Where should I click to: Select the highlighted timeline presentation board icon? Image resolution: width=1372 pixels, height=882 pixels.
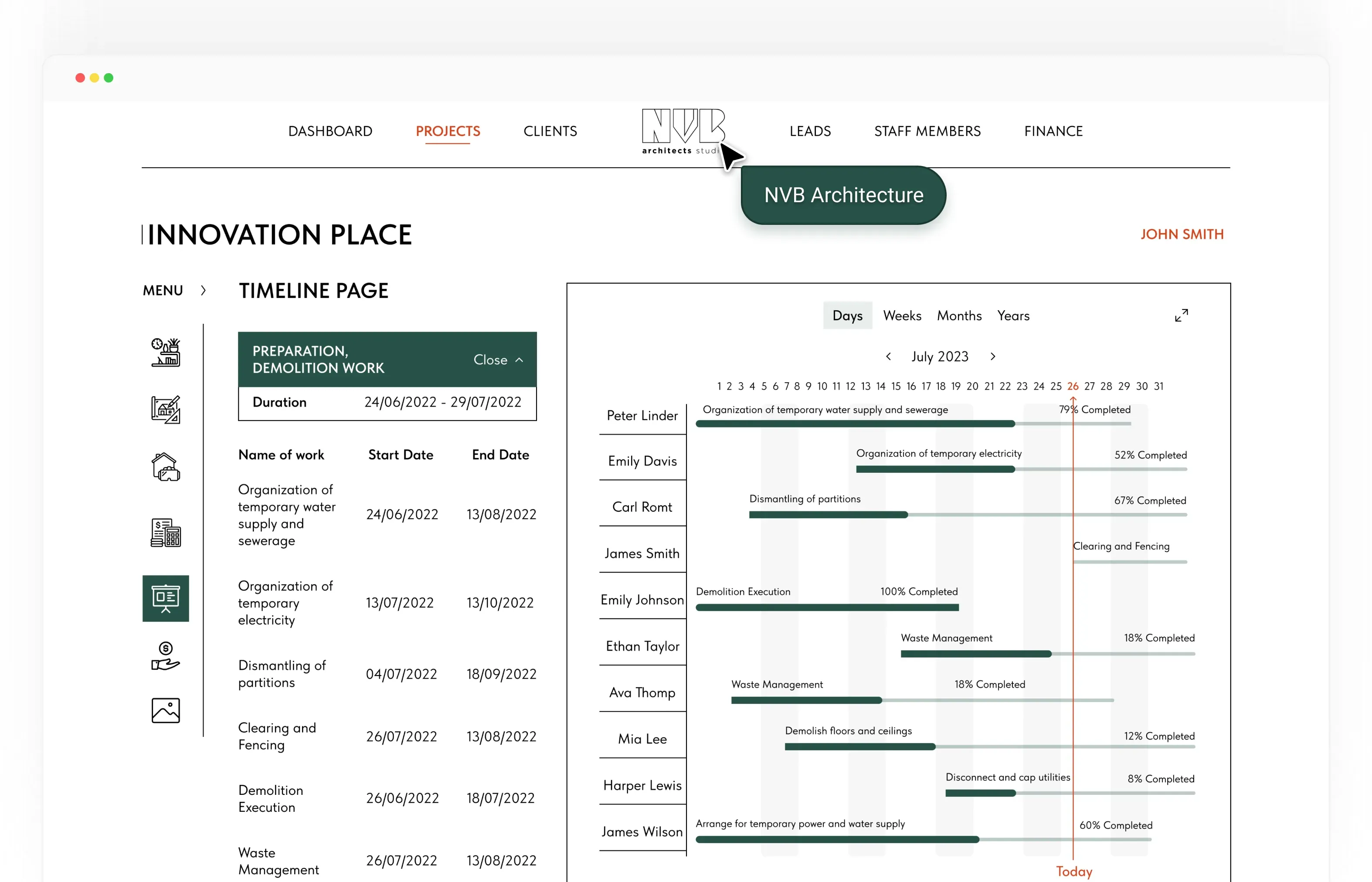(166, 598)
